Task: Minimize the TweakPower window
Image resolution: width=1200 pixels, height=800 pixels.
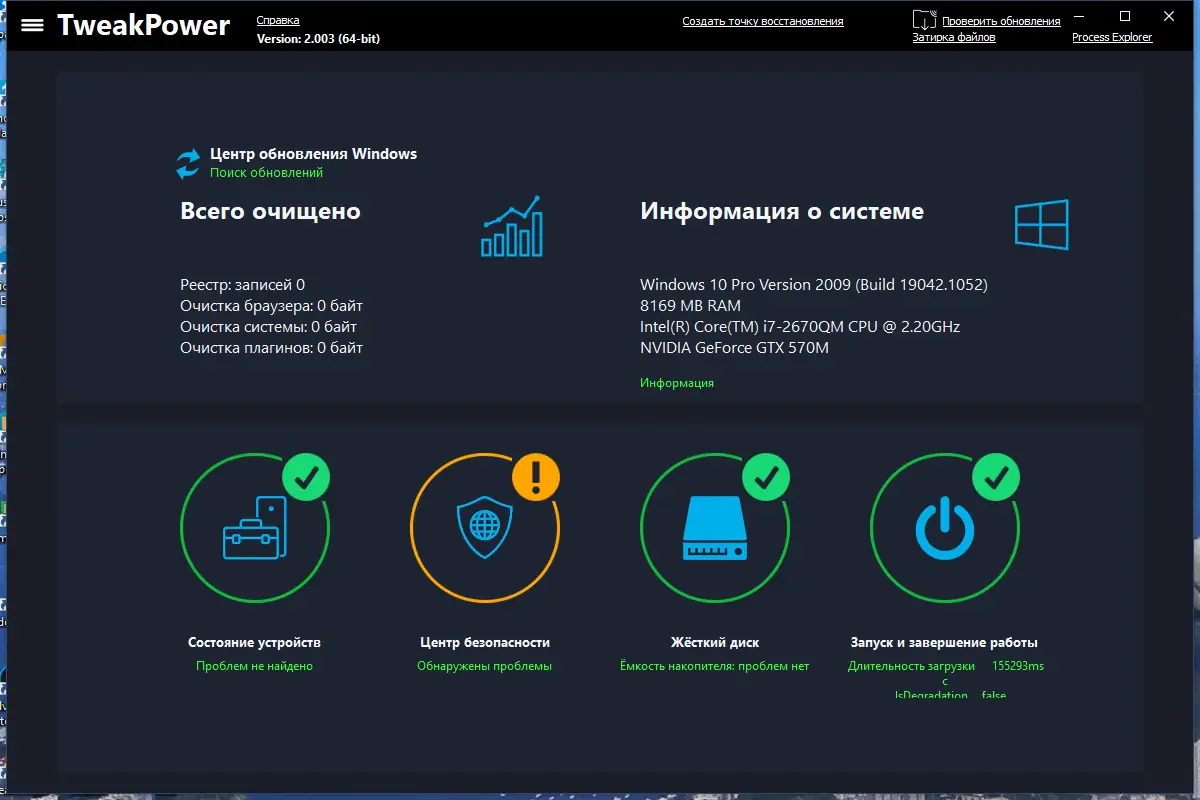Action: (x=1079, y=16)
